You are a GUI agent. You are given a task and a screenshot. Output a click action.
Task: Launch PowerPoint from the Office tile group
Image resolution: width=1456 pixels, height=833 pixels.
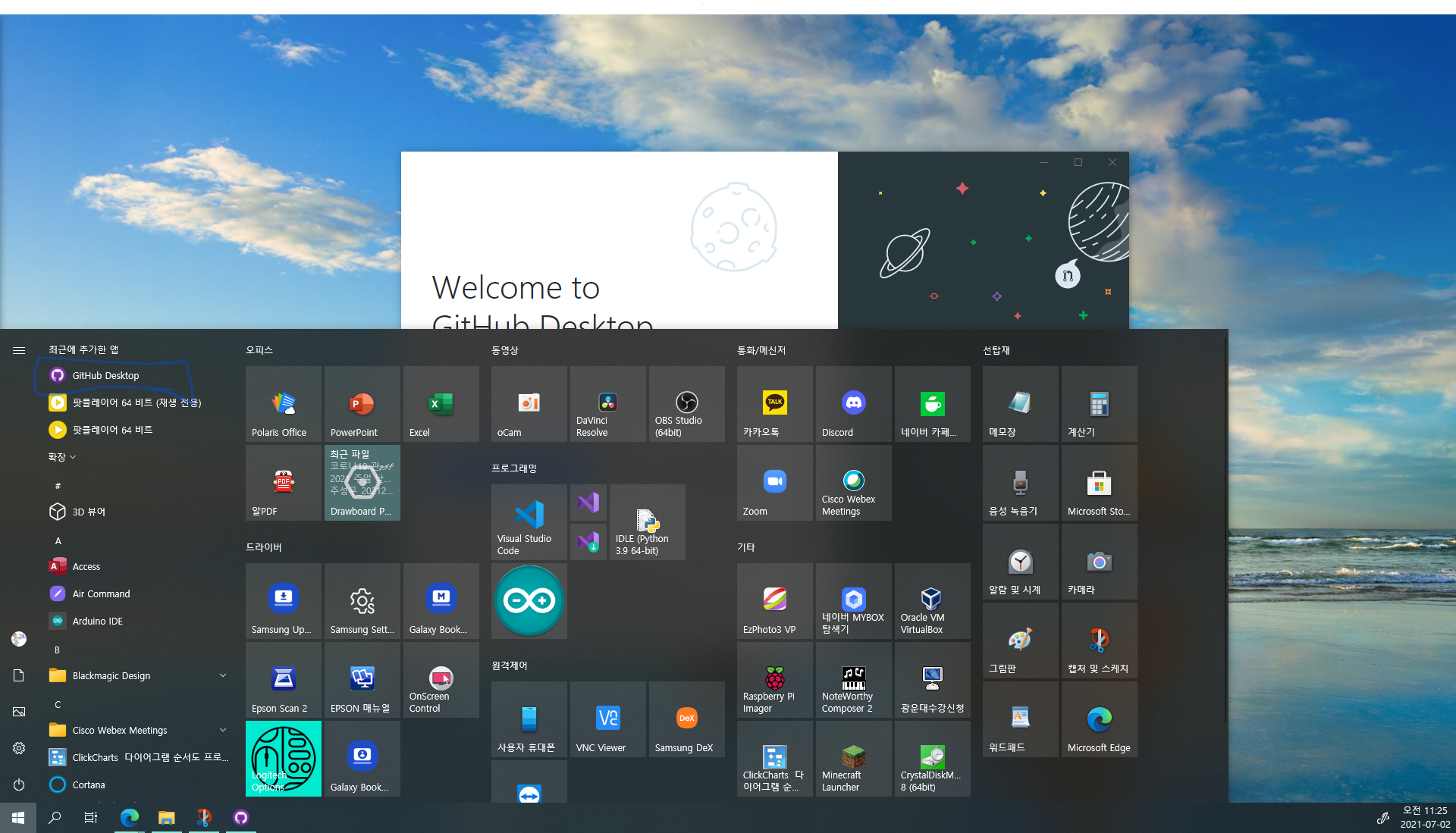tap(362, 404)
